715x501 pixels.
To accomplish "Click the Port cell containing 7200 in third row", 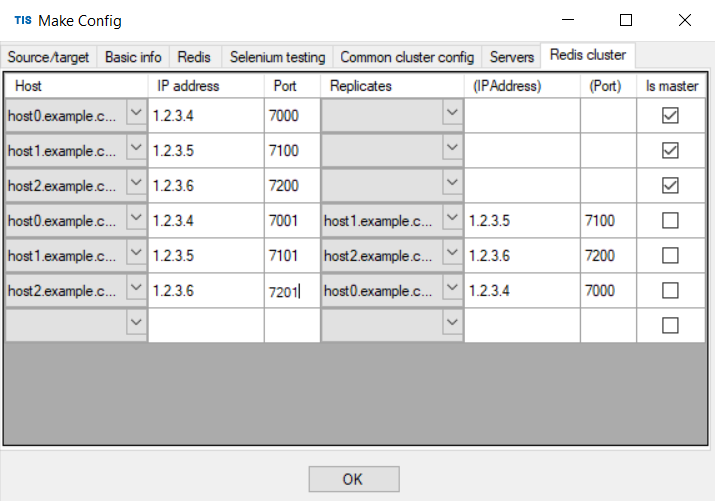I will pos(292,186).
